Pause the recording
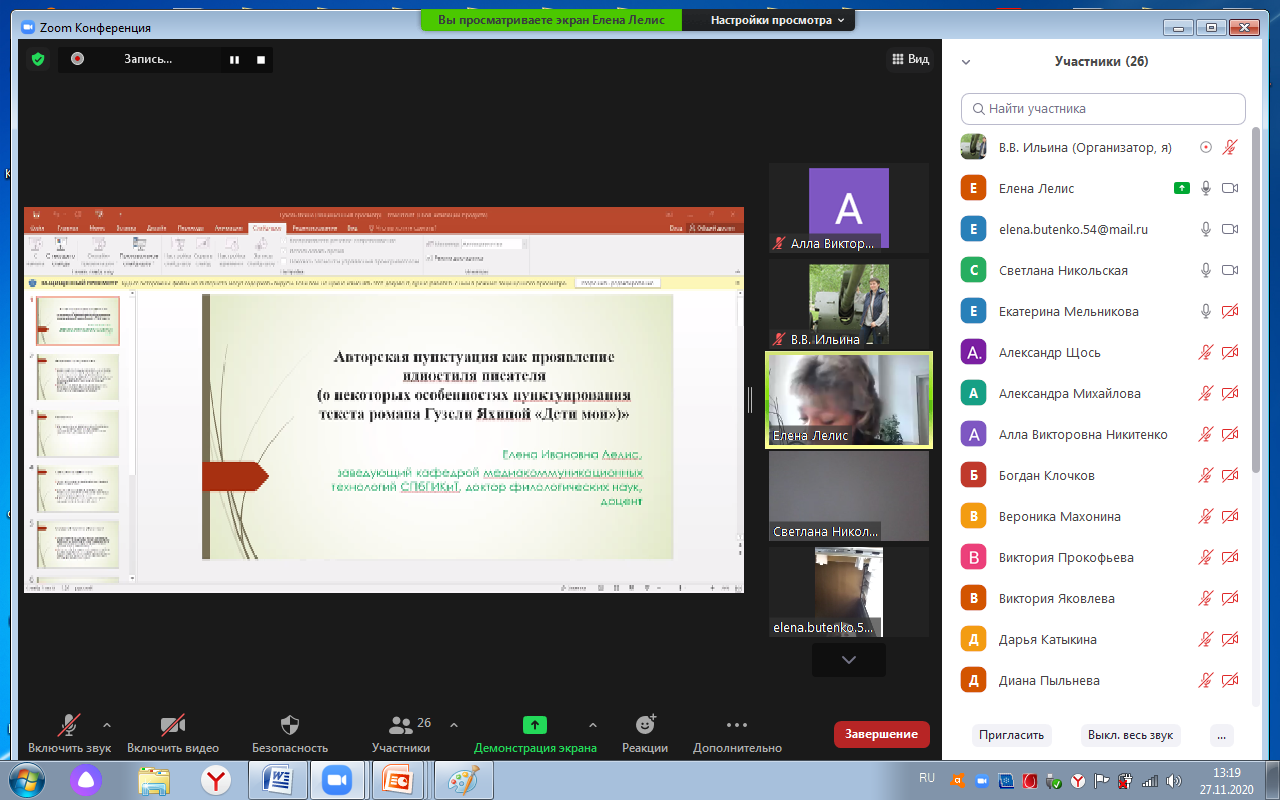 pyautogui.click(x=234, y=60)
